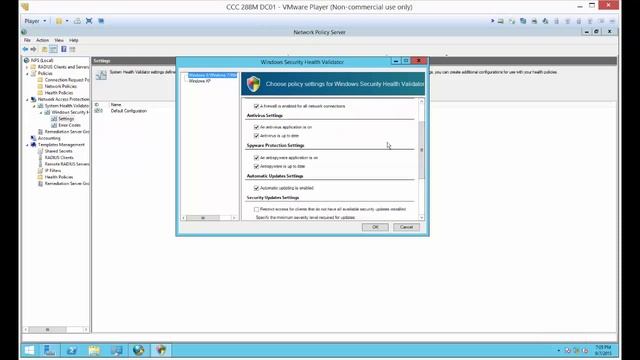Uncheck Antispyware is up to date
This screenshot has height=360, width=640.
(256, 167)
